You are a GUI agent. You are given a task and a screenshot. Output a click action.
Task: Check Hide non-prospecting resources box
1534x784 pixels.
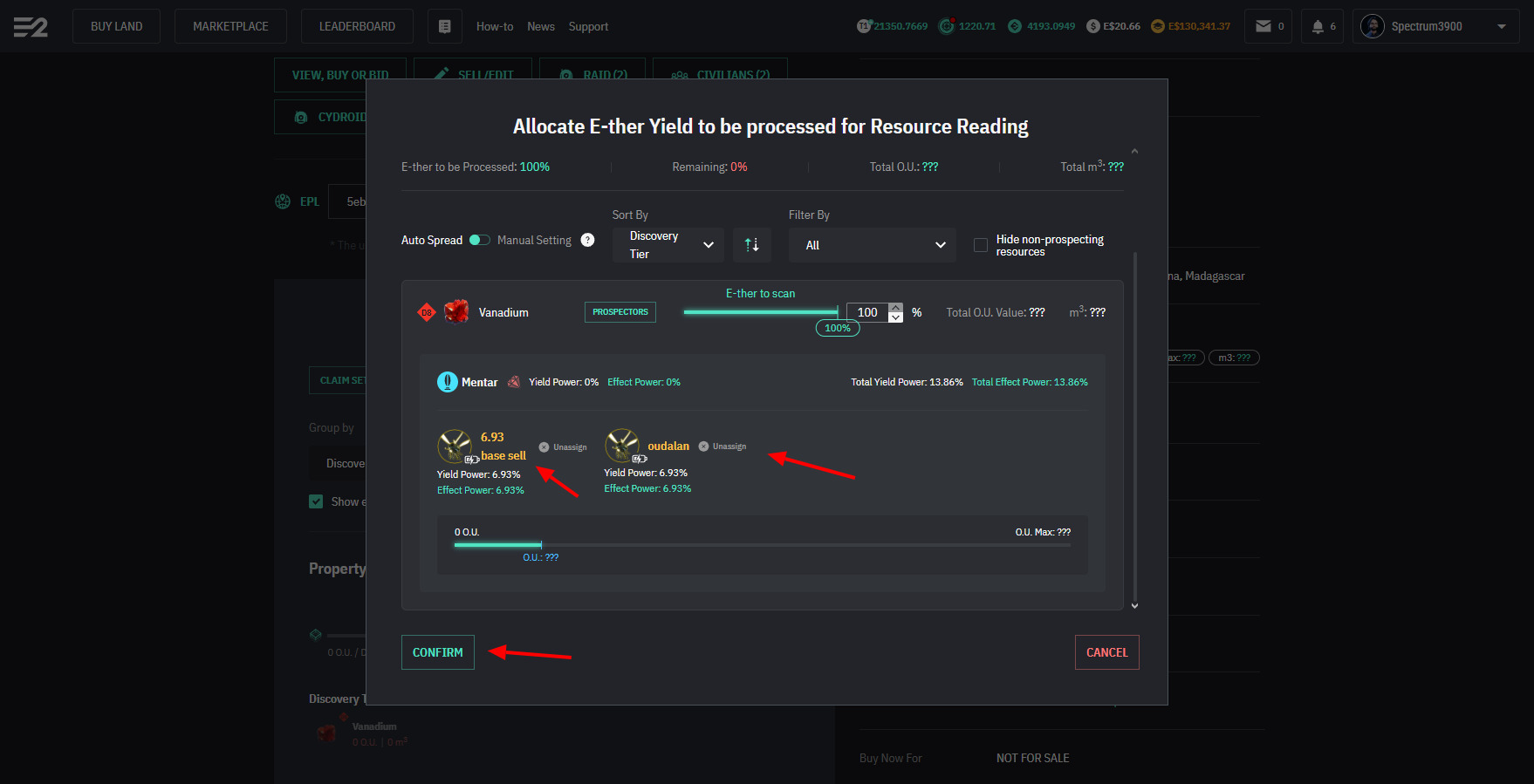click(981, 245)
